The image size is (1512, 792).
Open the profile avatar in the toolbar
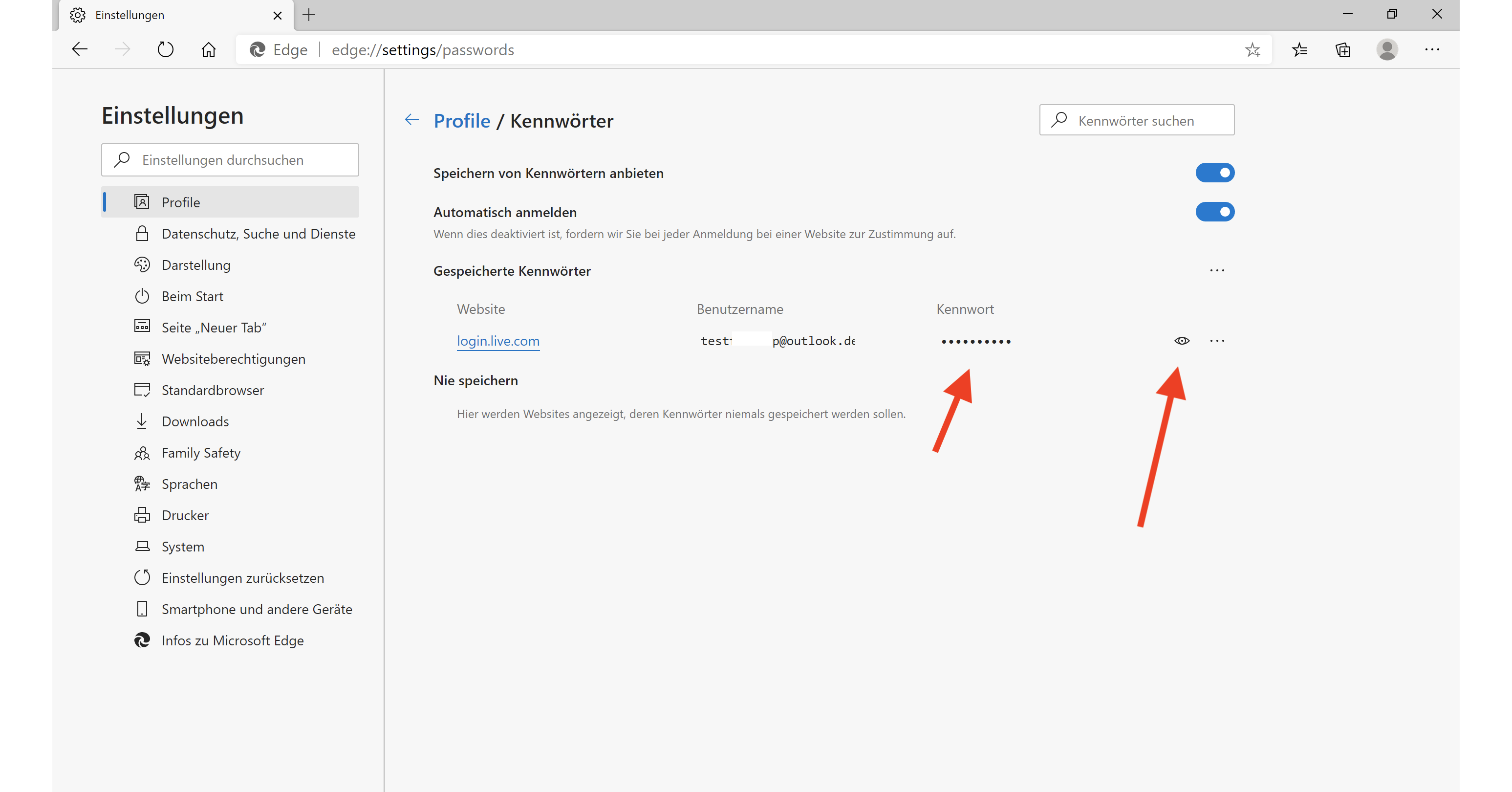[x=1387, y=50]
